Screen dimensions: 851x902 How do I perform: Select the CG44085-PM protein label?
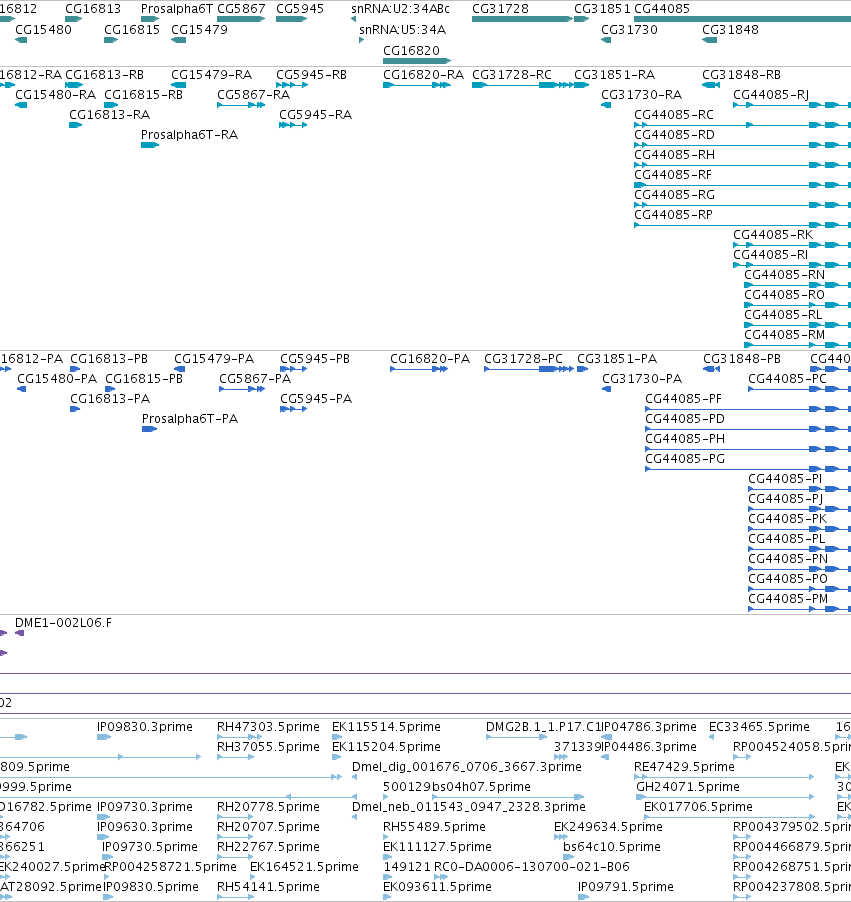tap(788, 598)
